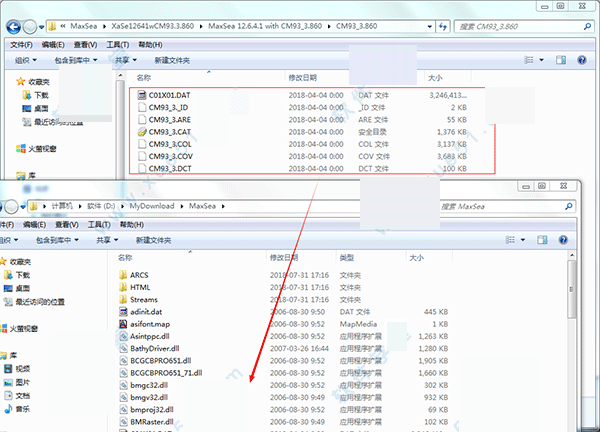The height and width of the screenshot is (432, 600).
Task: Open 工具(T) menu in CM93_3.860 window
Action: click(x=117, y=45)
